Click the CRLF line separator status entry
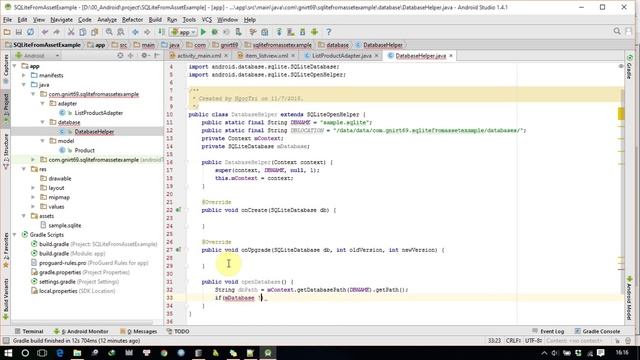Viewport: 640px width, 360px height. pos(513,340)
